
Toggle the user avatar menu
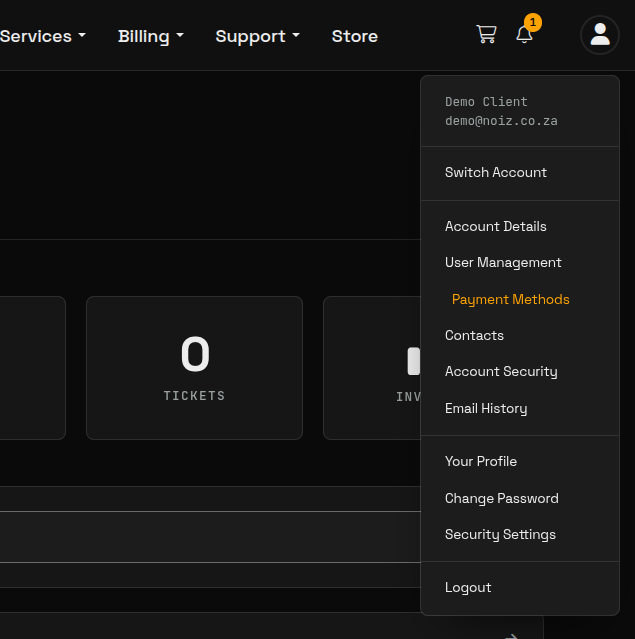(600, 35)
